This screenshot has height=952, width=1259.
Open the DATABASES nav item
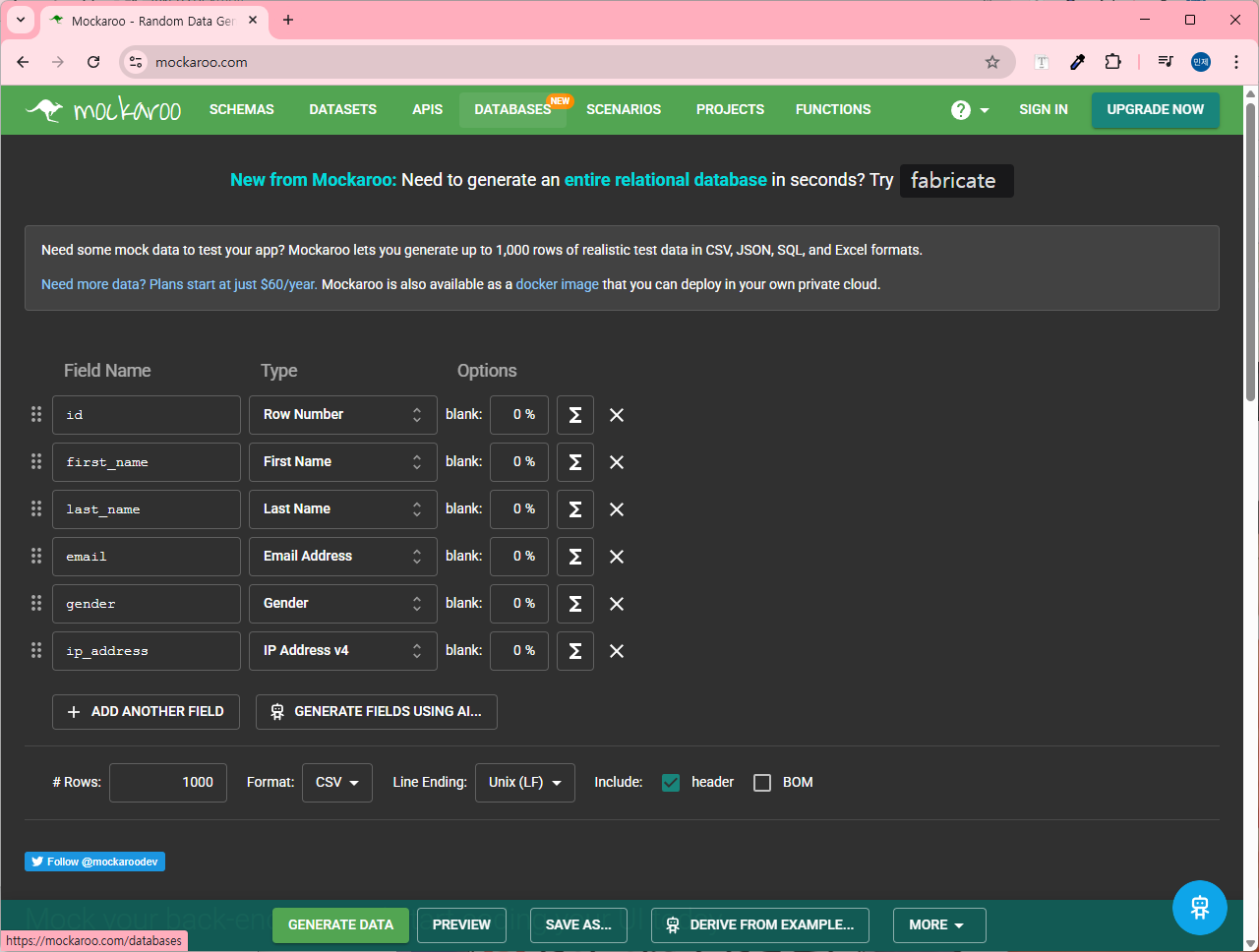[513, 109]
